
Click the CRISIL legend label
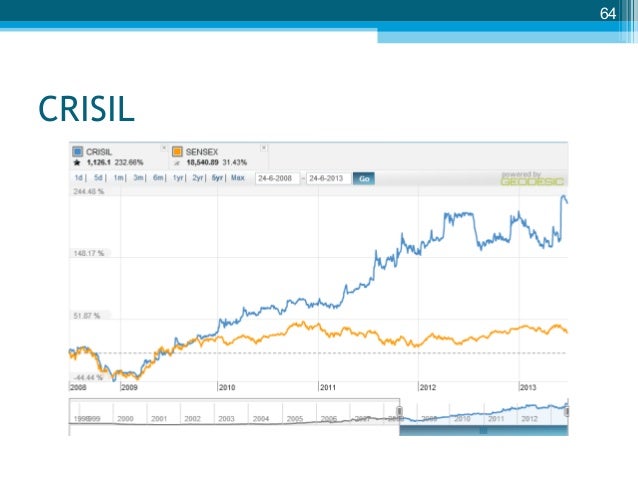pyautogui.click(x=98, y=152)
